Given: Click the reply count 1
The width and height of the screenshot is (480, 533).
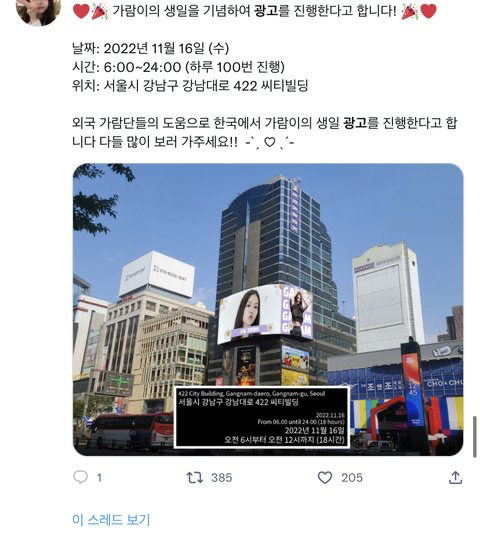Looking at the screenshot, I should click(99, 478).
